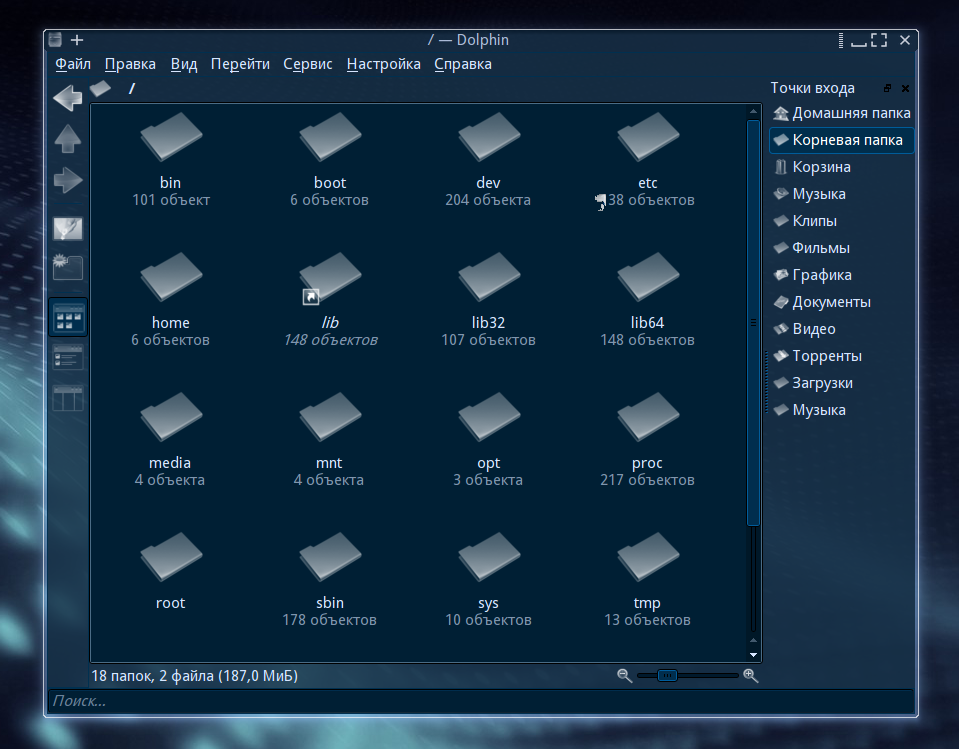Select the opt folder
The image size is (959, 749).
pos(488,440)
